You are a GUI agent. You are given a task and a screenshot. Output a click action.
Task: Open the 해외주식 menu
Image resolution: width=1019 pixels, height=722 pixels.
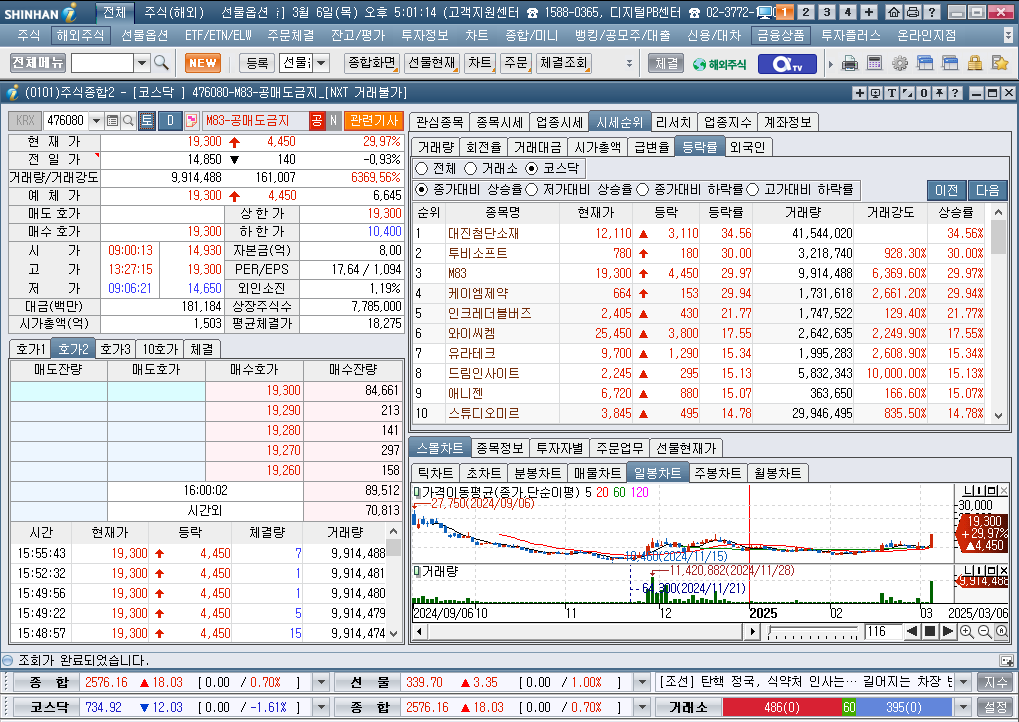click(x=80, y=35)
